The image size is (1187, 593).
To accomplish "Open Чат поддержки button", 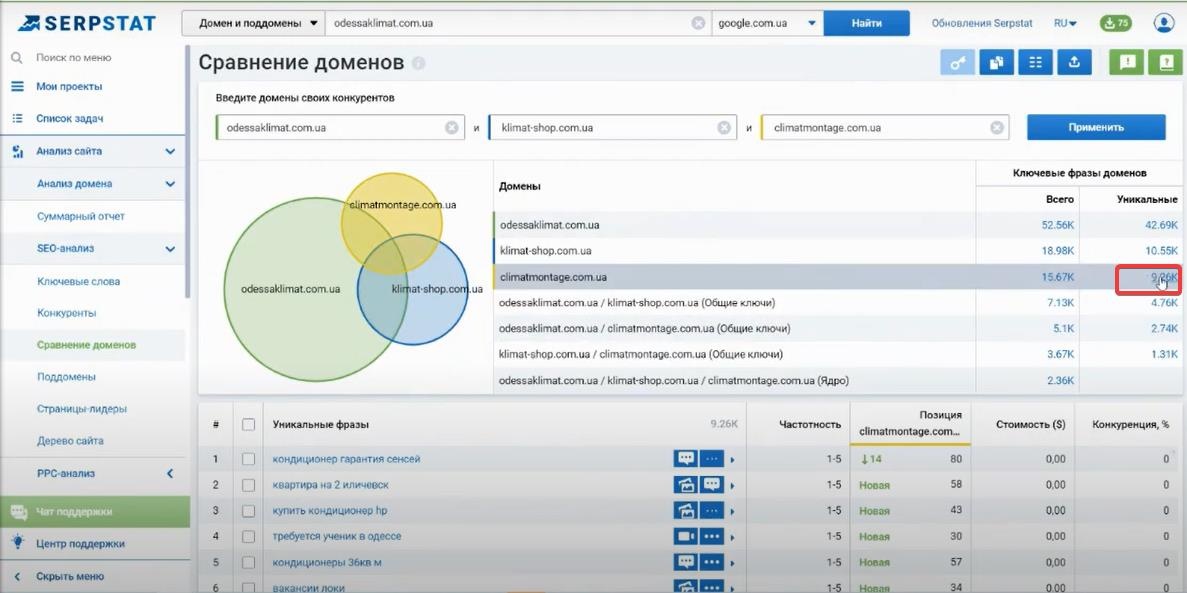I will 95,511.
